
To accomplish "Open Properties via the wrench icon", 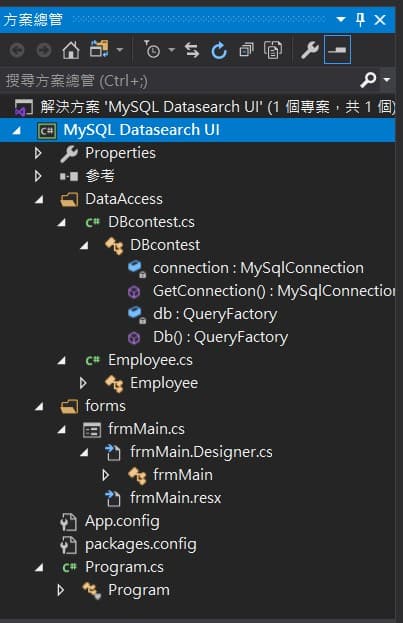I will point(310,50).
